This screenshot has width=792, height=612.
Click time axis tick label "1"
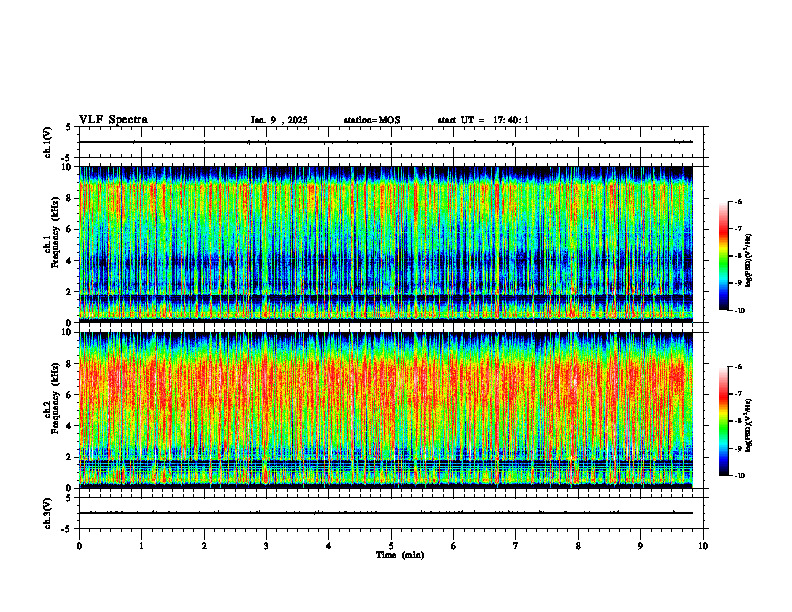pos(141,546)
